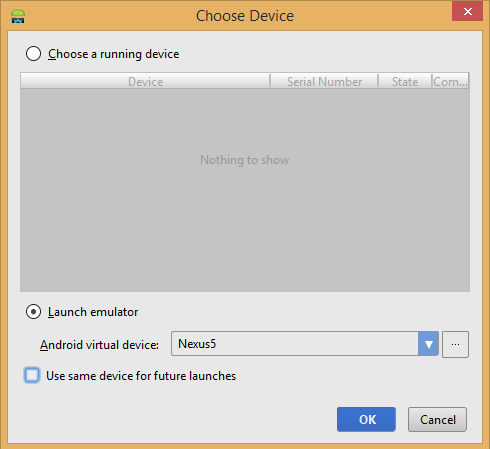This screenshot has height=449, width=490.
Task: Click the empty Nothing to show device list
Action: [245, 190]
